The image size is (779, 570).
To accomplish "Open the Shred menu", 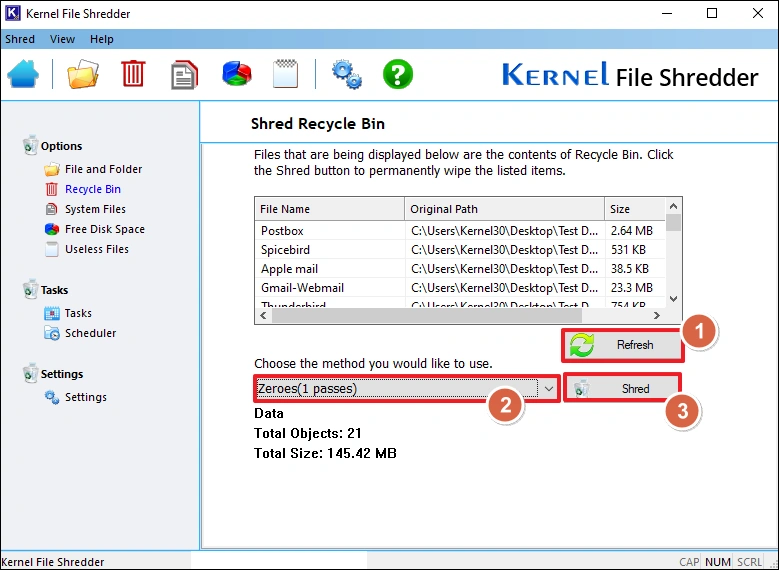I will [20, 39].
